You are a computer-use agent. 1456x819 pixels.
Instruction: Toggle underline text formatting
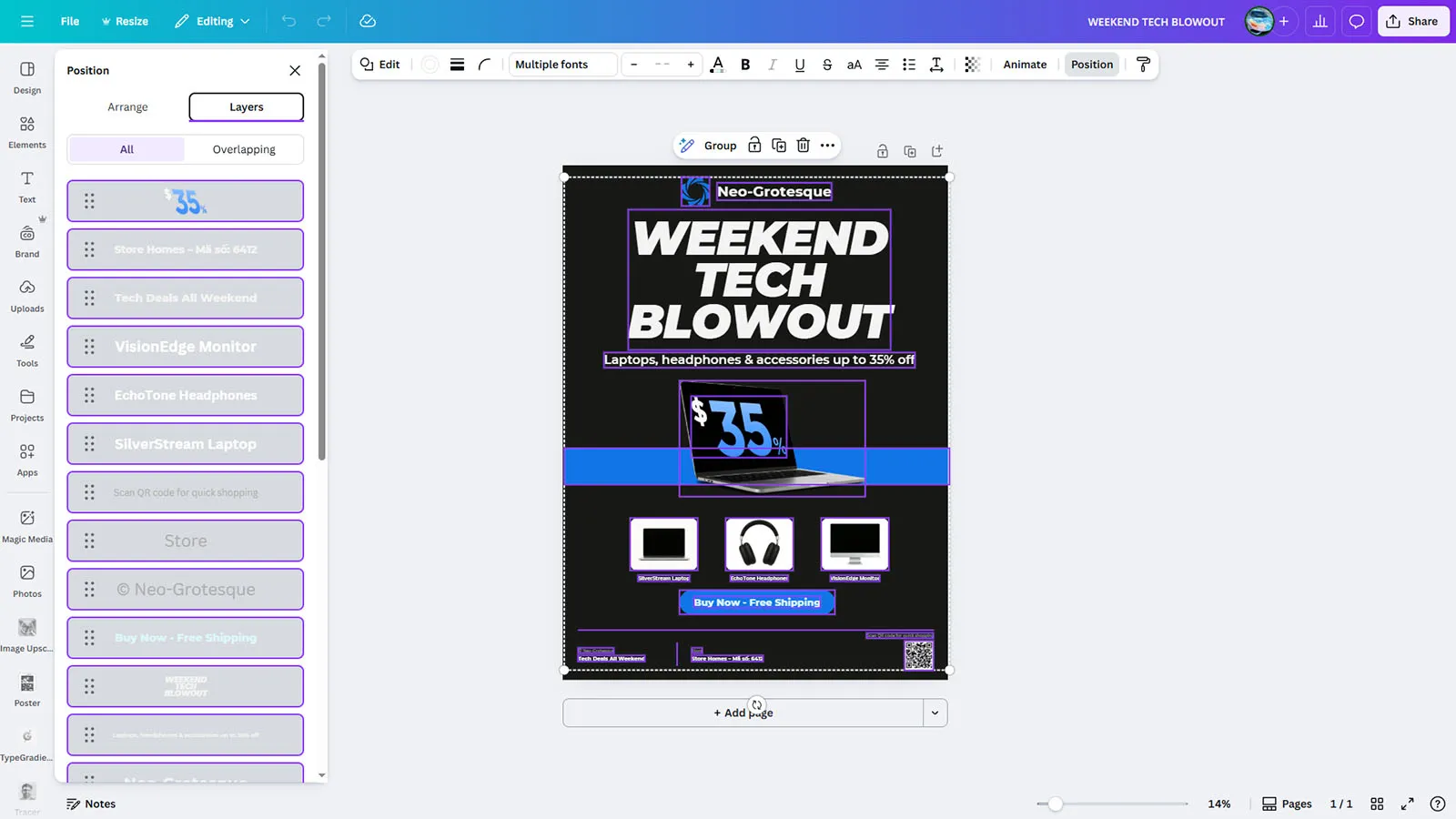(x=799, y=65)
